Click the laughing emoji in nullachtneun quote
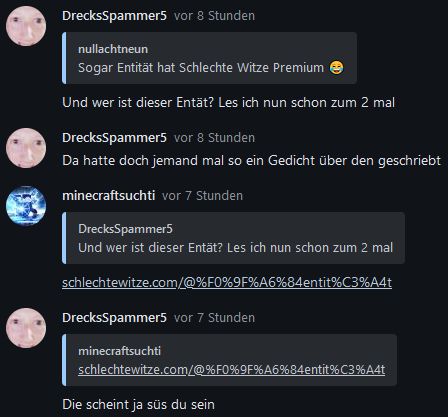 [x=336, y=68]
